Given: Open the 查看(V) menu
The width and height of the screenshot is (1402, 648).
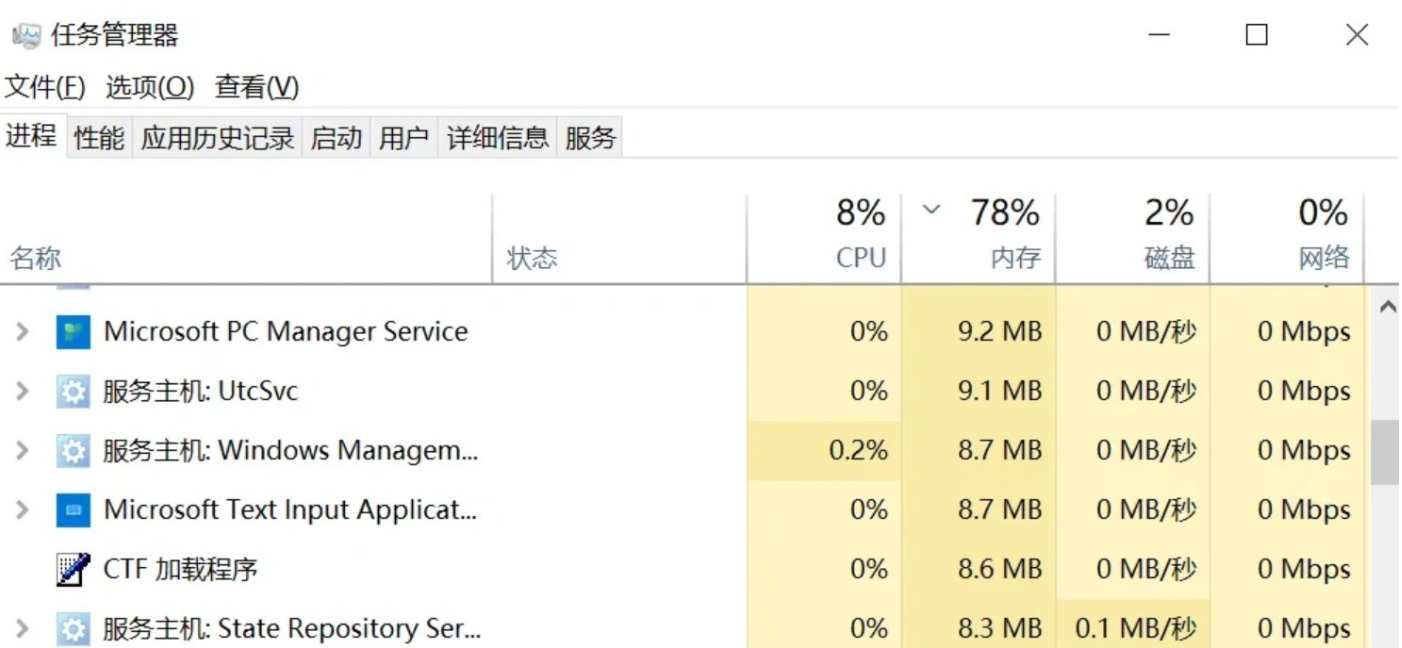Looking at the screenshot, I should pyautogui.click(x=257, y=87).
